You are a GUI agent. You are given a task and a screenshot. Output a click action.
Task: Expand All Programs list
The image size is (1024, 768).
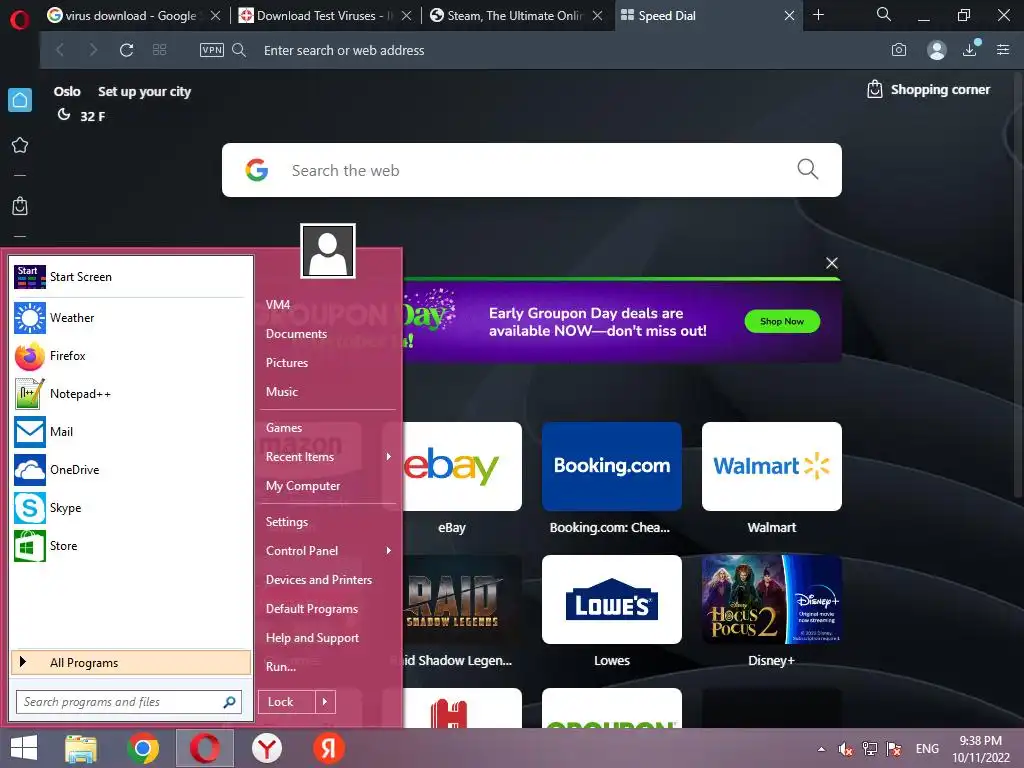tap(131, 663)
